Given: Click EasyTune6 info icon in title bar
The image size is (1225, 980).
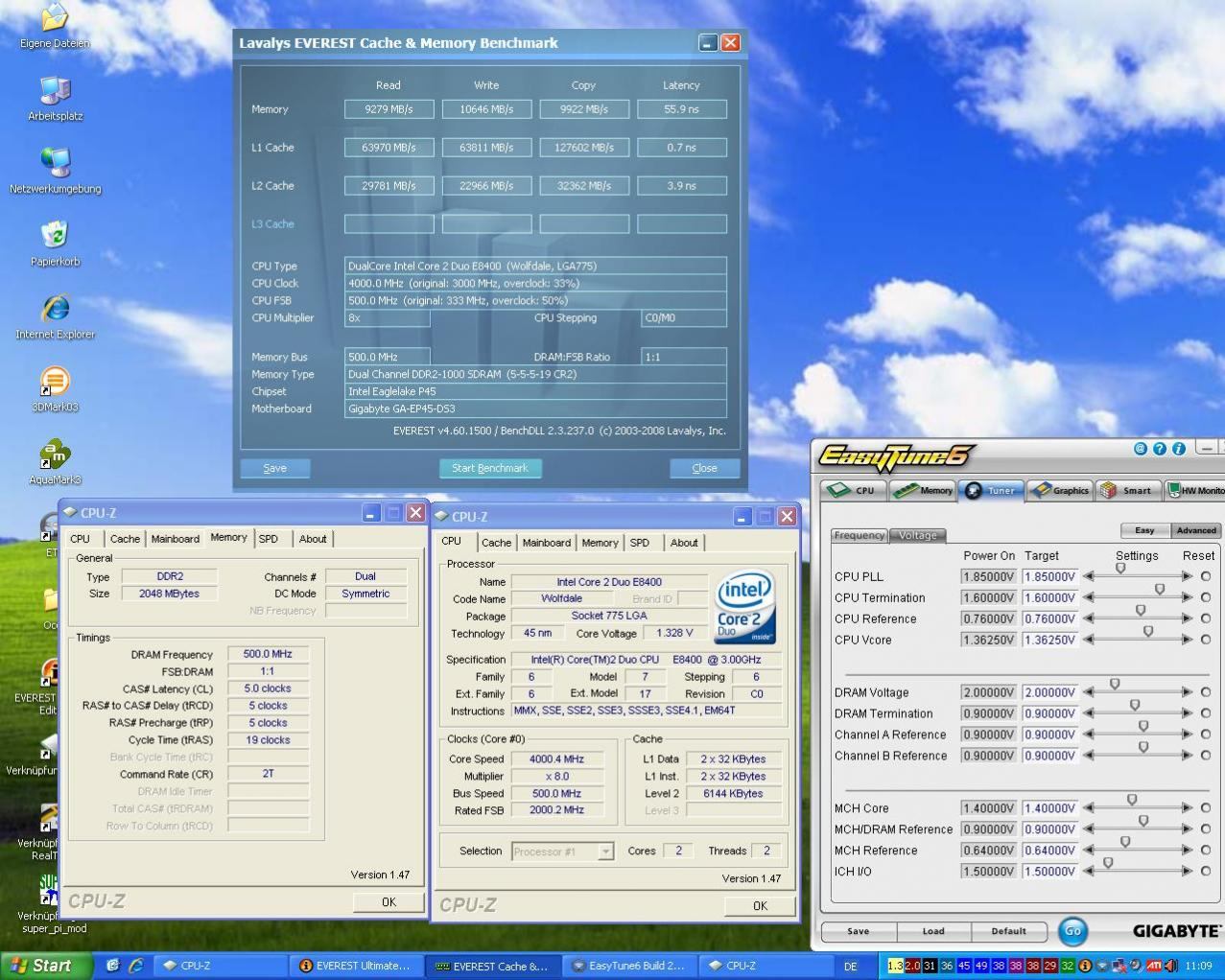Looking at the screenshot, I should (x=1179, y=448).
